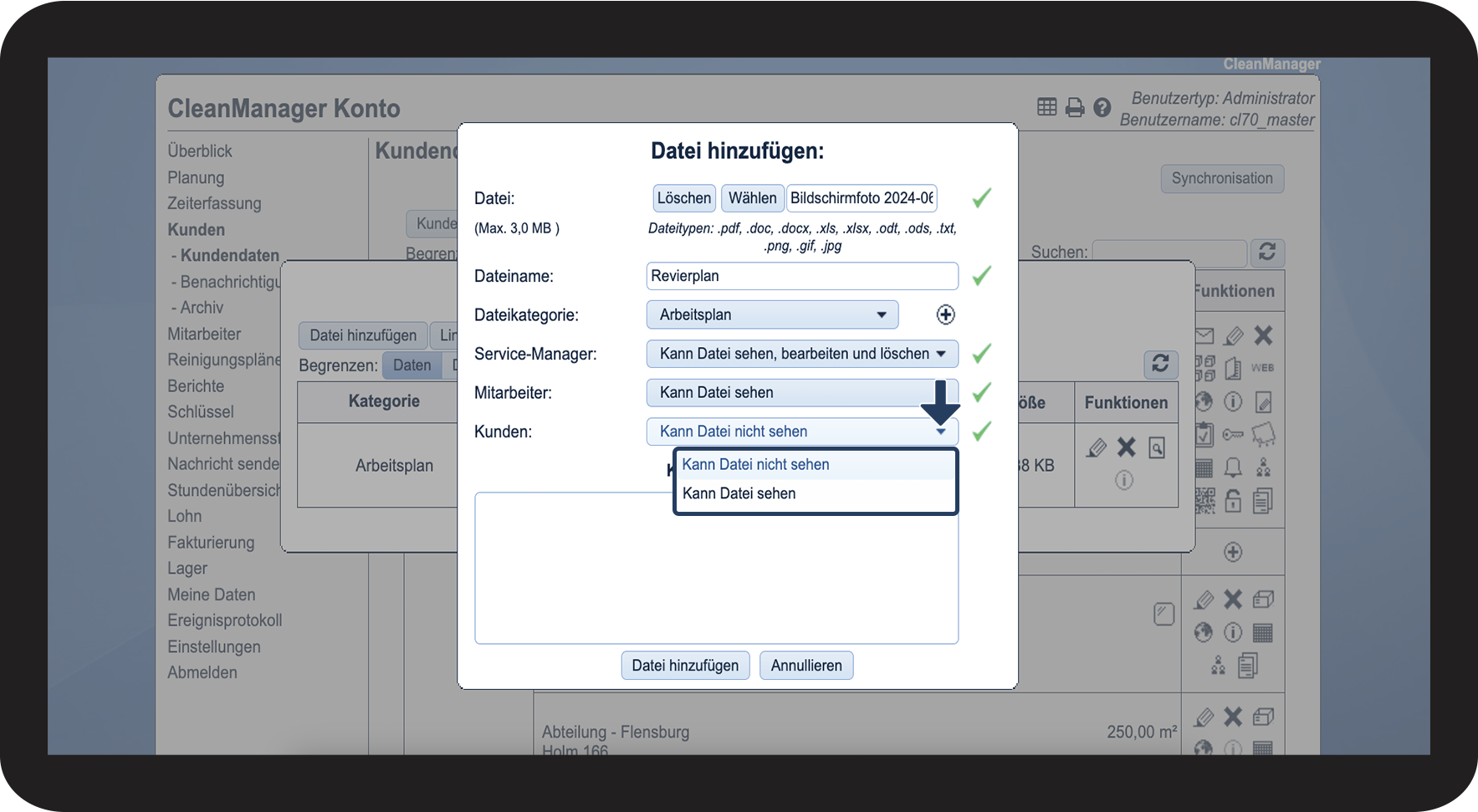Click the file preview magnifier icon
The width and height of the screenshot is (1478, 812).
tap(1157, 448)
